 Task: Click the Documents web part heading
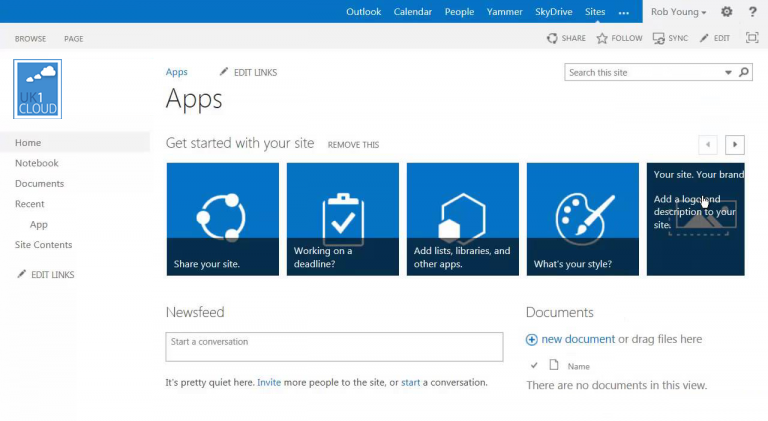pyautogui.click(x=559, y=312)
